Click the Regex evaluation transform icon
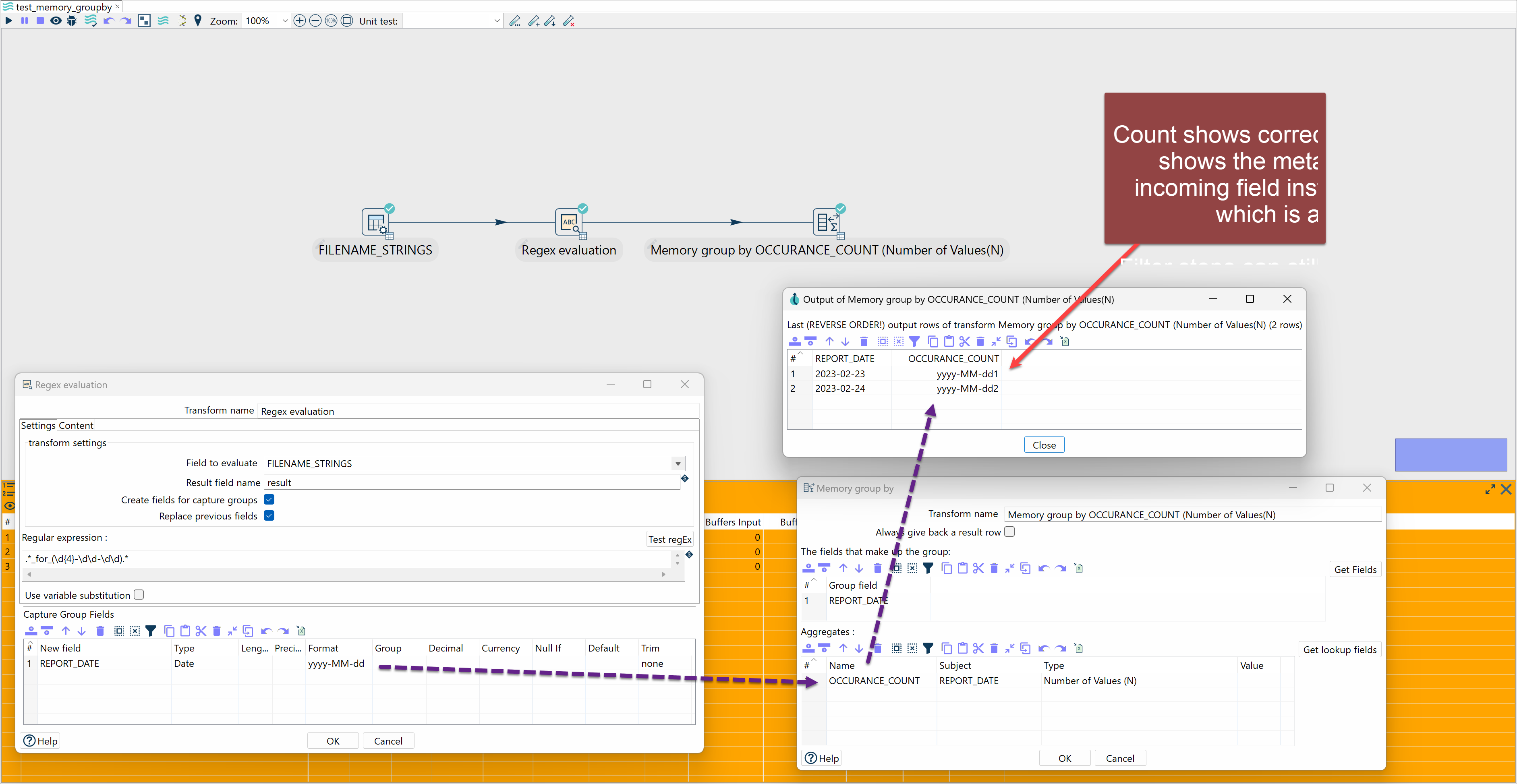 568,223
